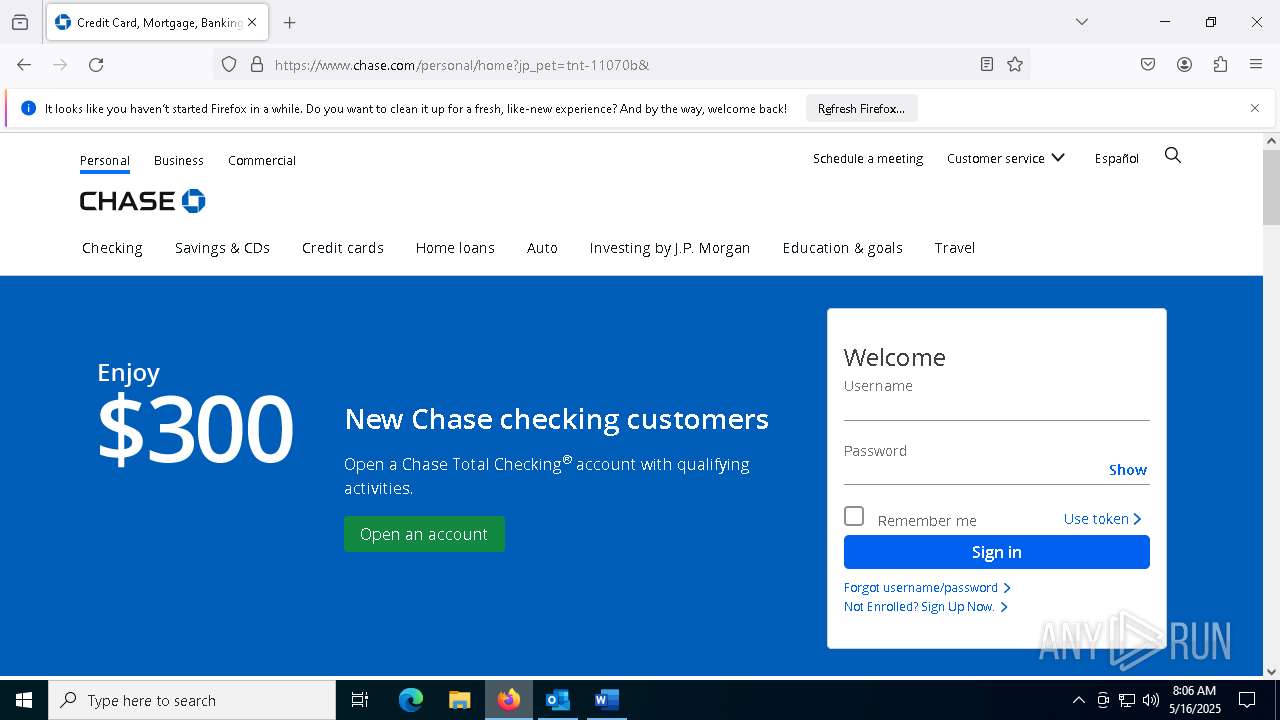Click the page vertical scrollbar thumb
The height and width of the screenshot is (720, 1280).
pos(1272,188)
